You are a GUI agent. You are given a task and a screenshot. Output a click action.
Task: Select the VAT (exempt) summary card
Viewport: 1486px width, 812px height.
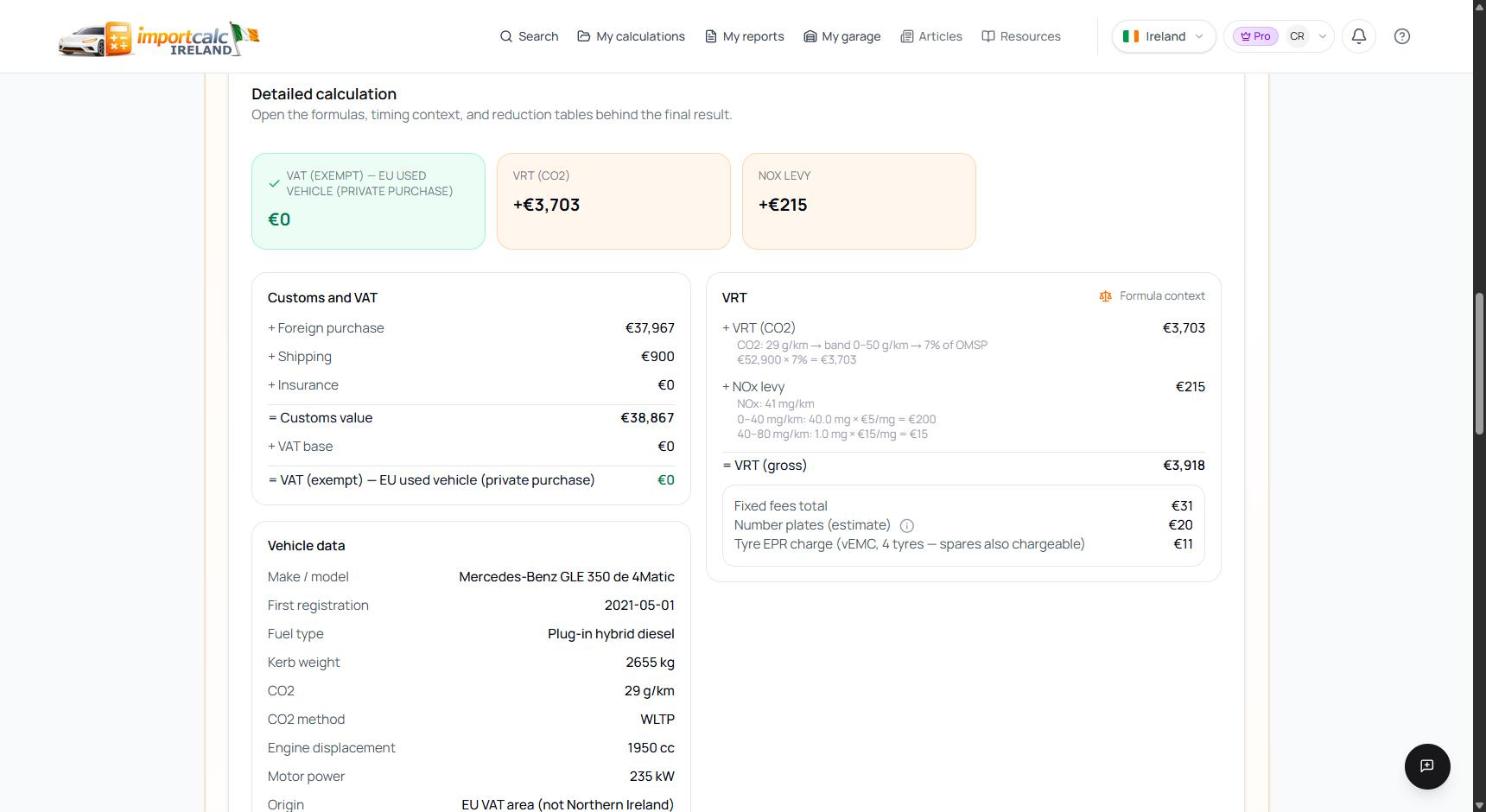[368, 201]
